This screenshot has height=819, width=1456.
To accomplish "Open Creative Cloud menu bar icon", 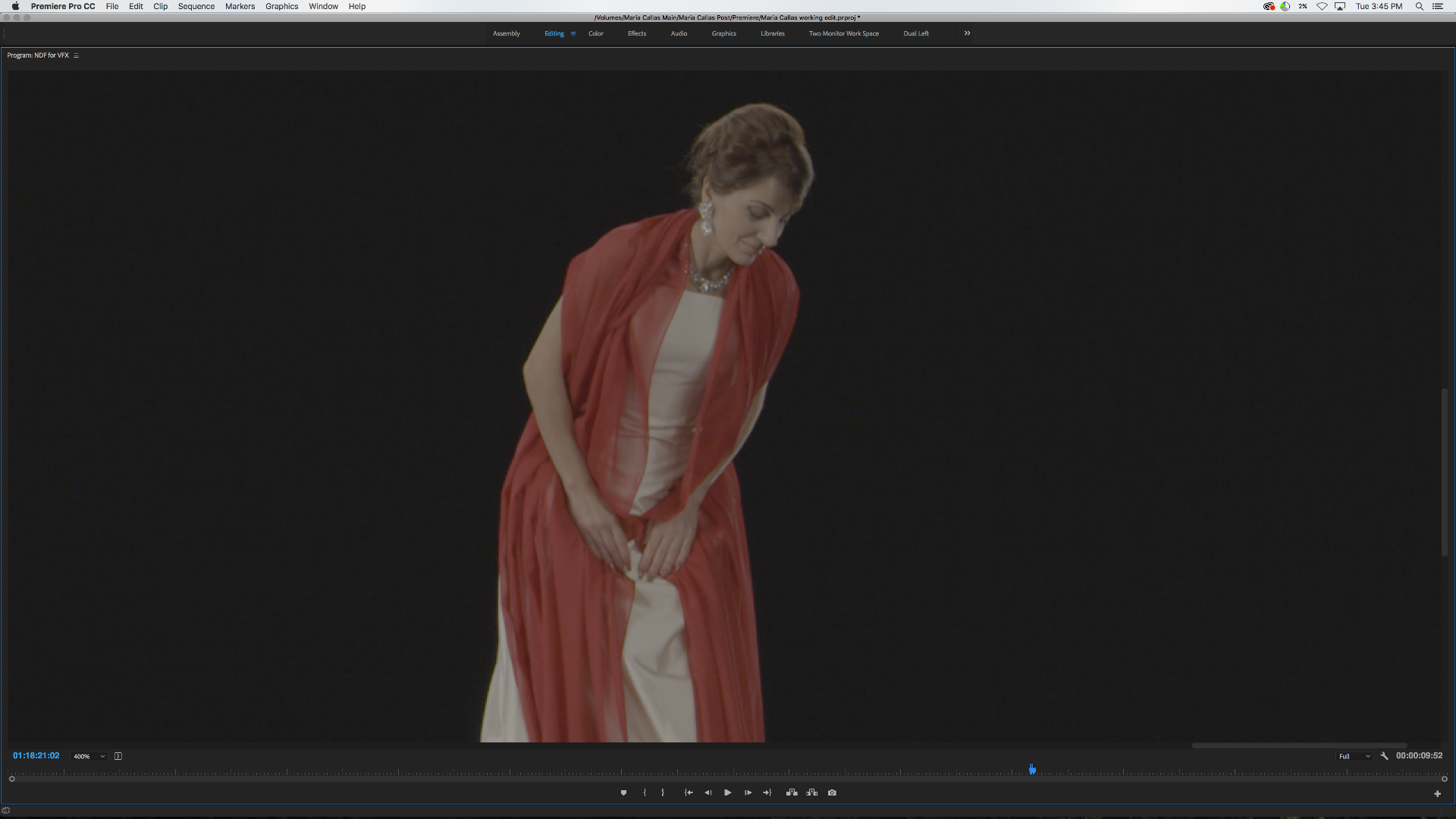I will point(1269,6).
